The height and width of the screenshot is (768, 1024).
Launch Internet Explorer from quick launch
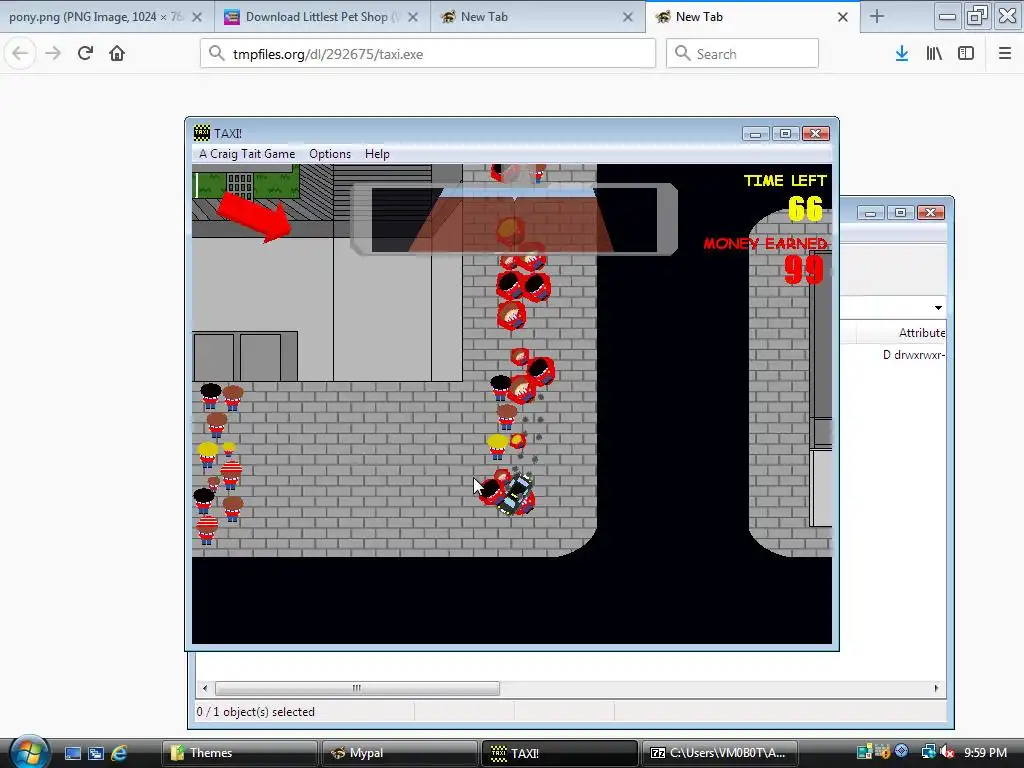pos(120,753)
